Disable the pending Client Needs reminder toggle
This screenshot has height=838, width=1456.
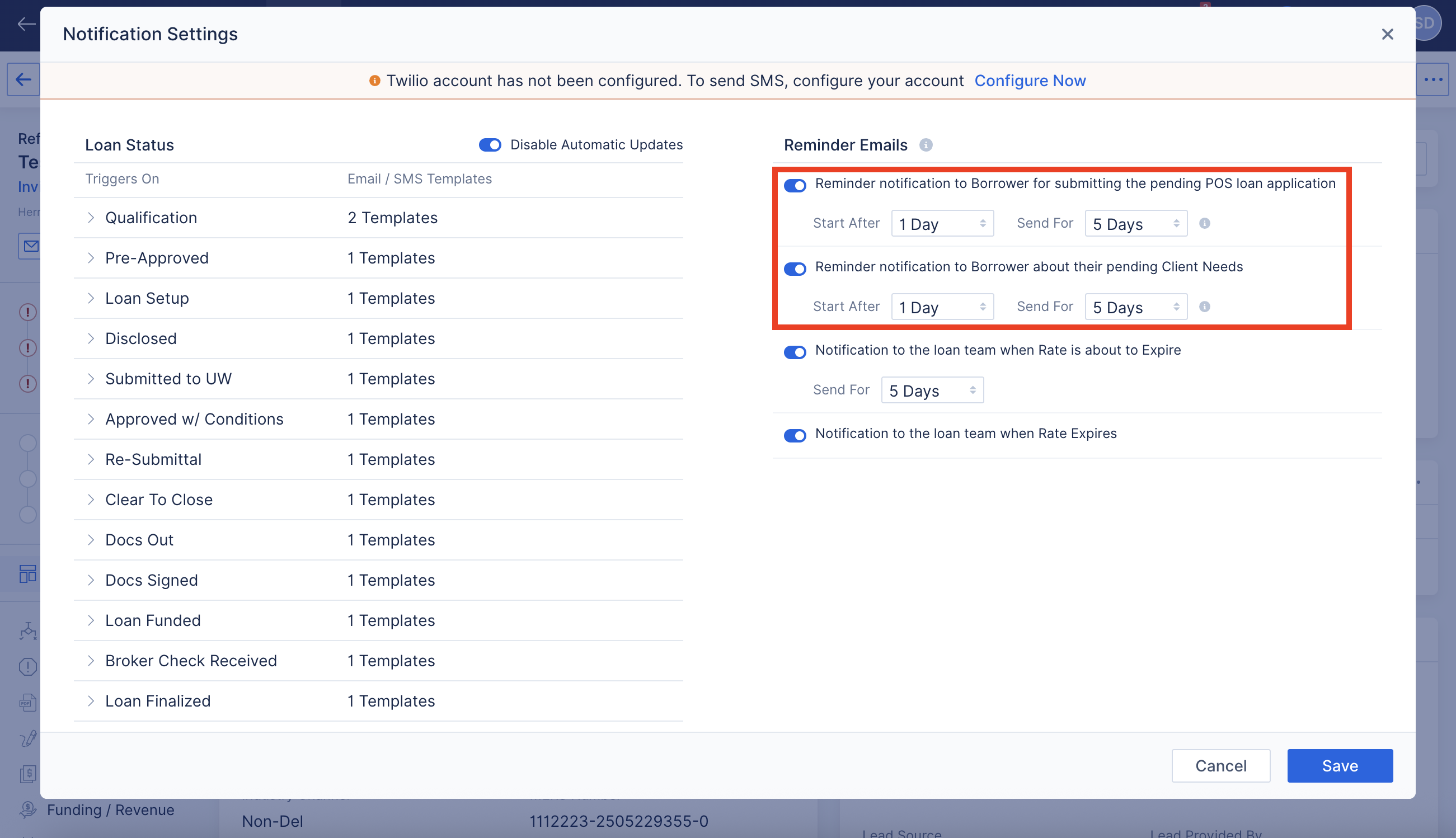[795, 269]
